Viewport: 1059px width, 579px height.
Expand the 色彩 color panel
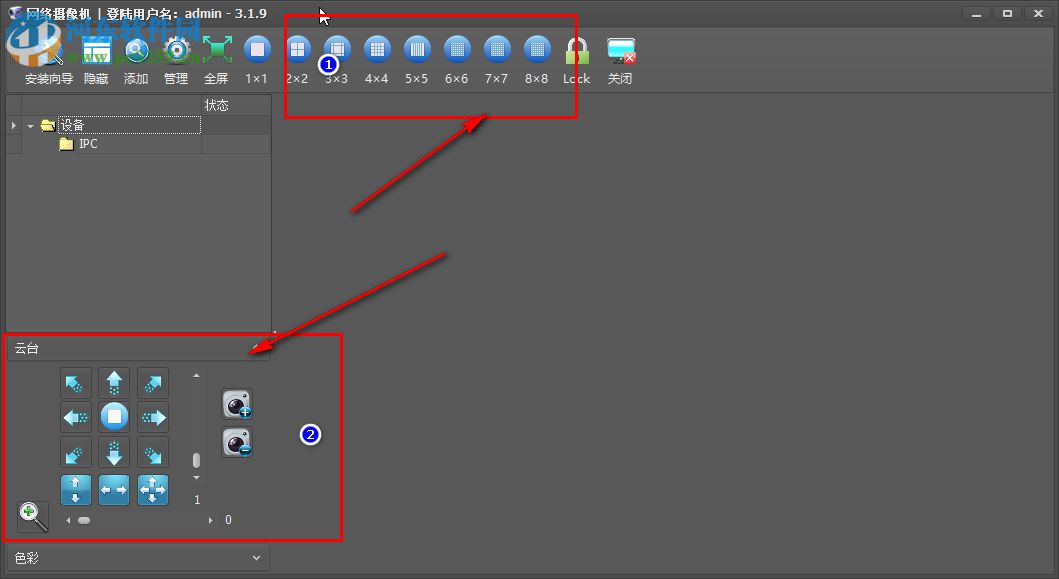(x=256, y=558)
